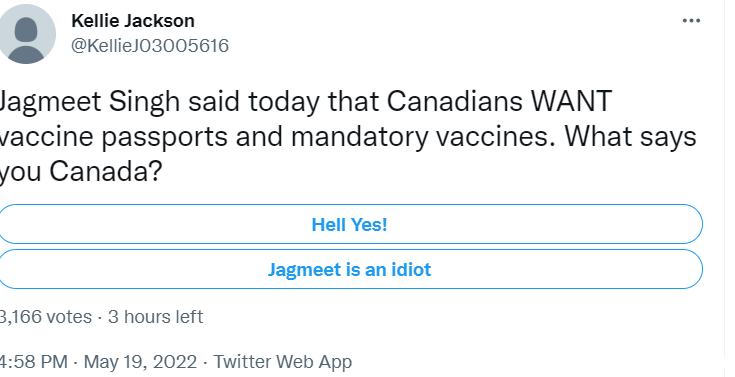Click the Twitter Web App source link

click(x=283, y=362)
